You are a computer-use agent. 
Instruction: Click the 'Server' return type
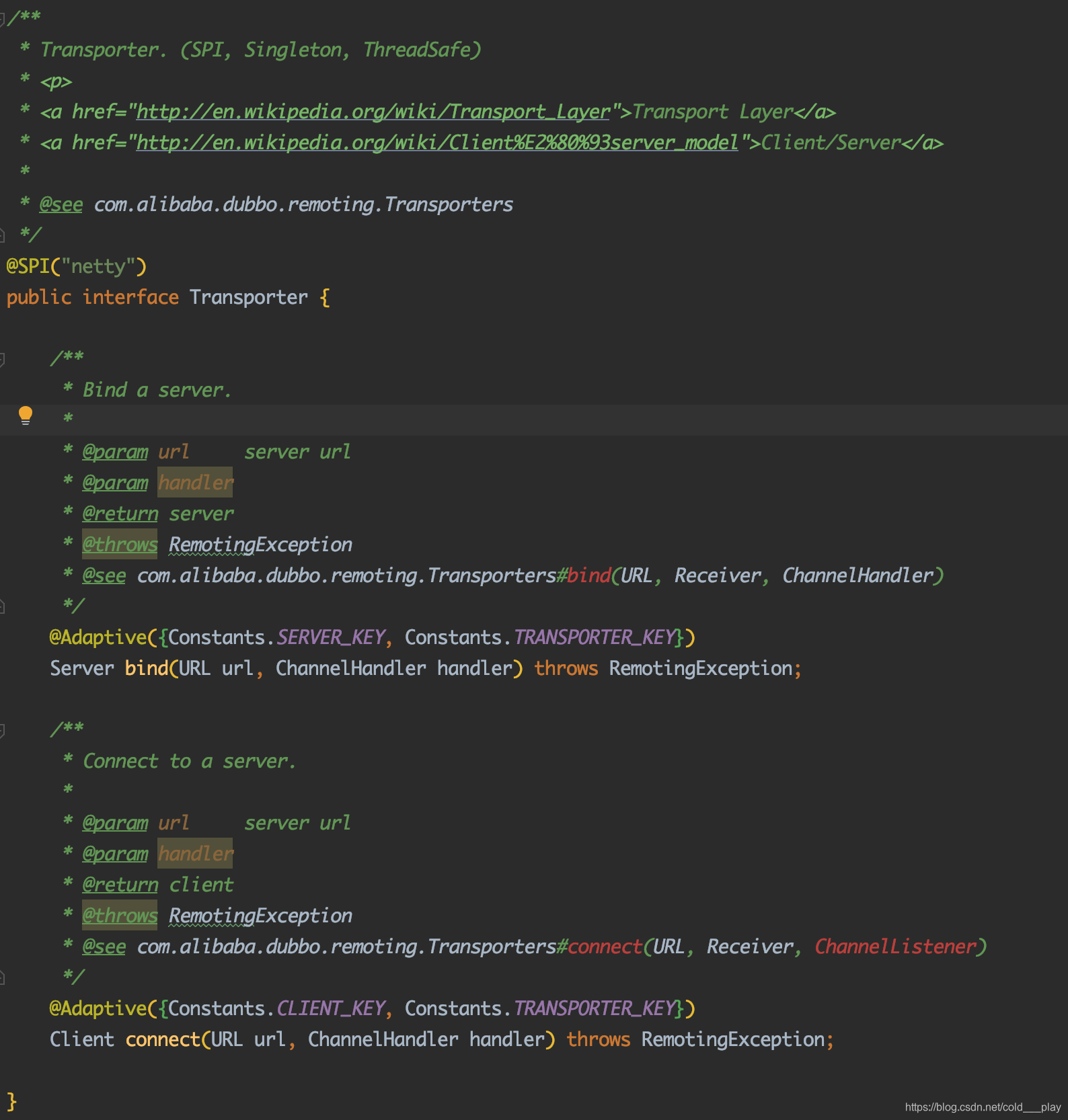click(x=82, y=668)
